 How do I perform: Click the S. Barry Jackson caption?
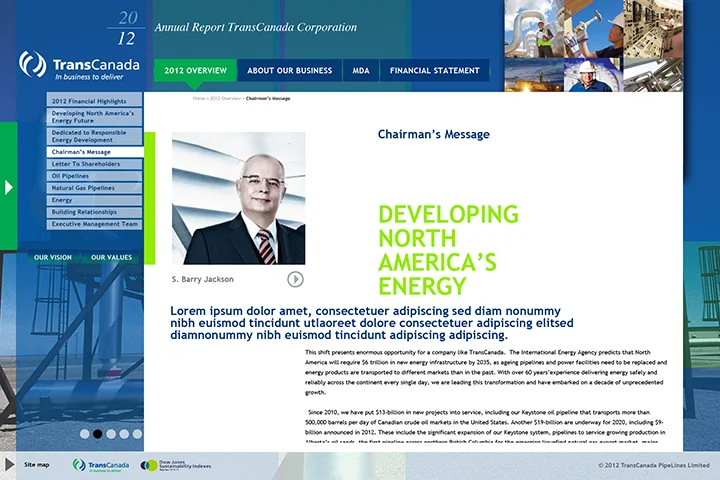[202, 279]
